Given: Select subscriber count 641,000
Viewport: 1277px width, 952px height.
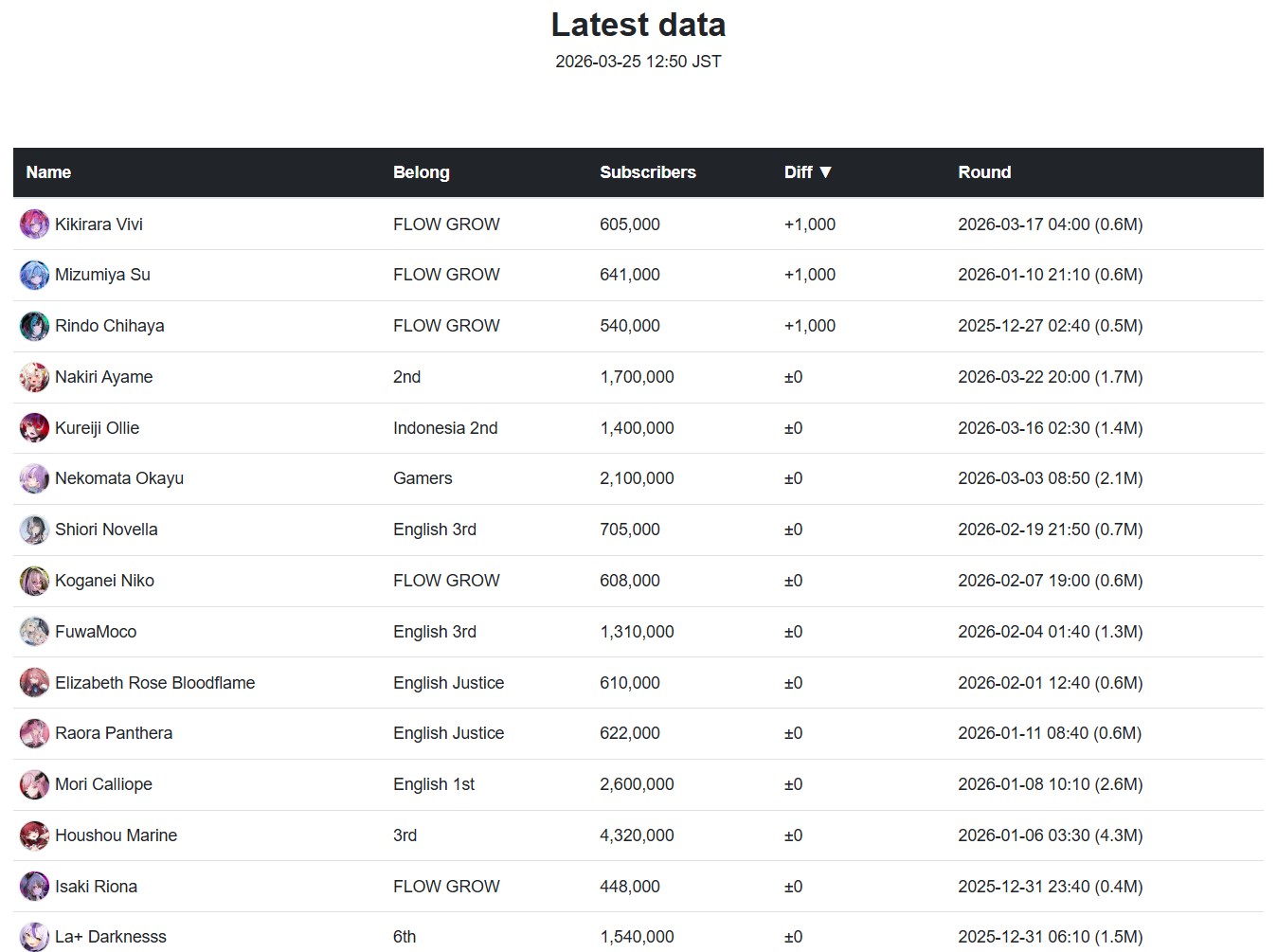Looking at the screenshot, I should (630, 275).
